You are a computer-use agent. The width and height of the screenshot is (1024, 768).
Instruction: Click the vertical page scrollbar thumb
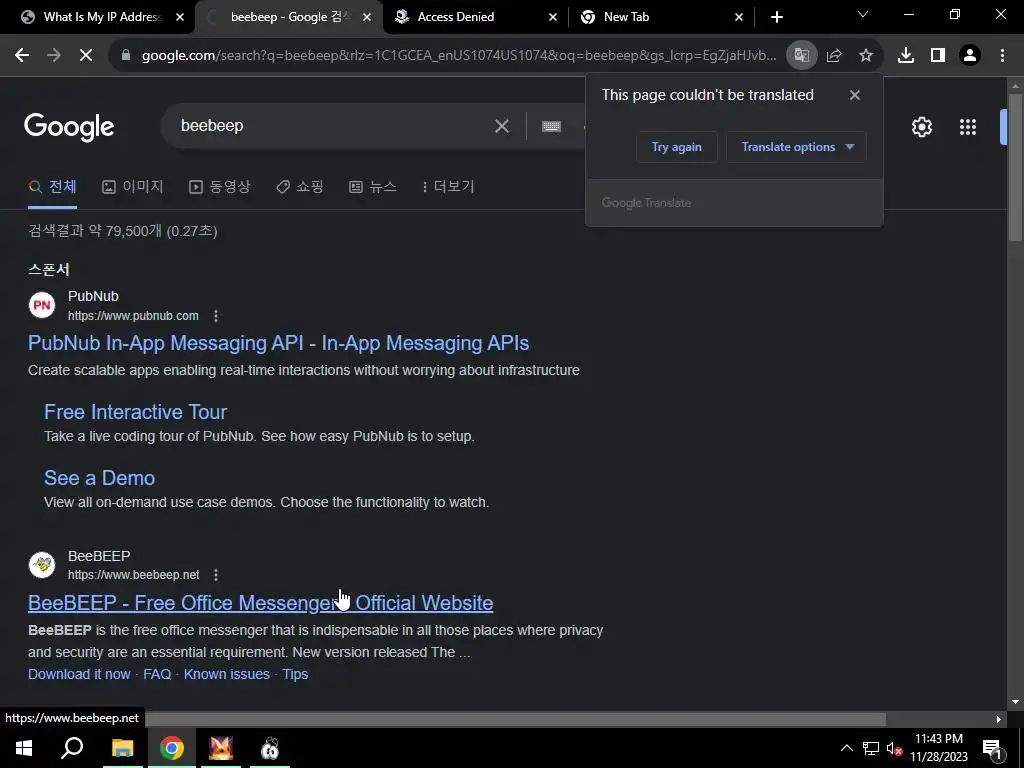click(x=1015, y=168)
